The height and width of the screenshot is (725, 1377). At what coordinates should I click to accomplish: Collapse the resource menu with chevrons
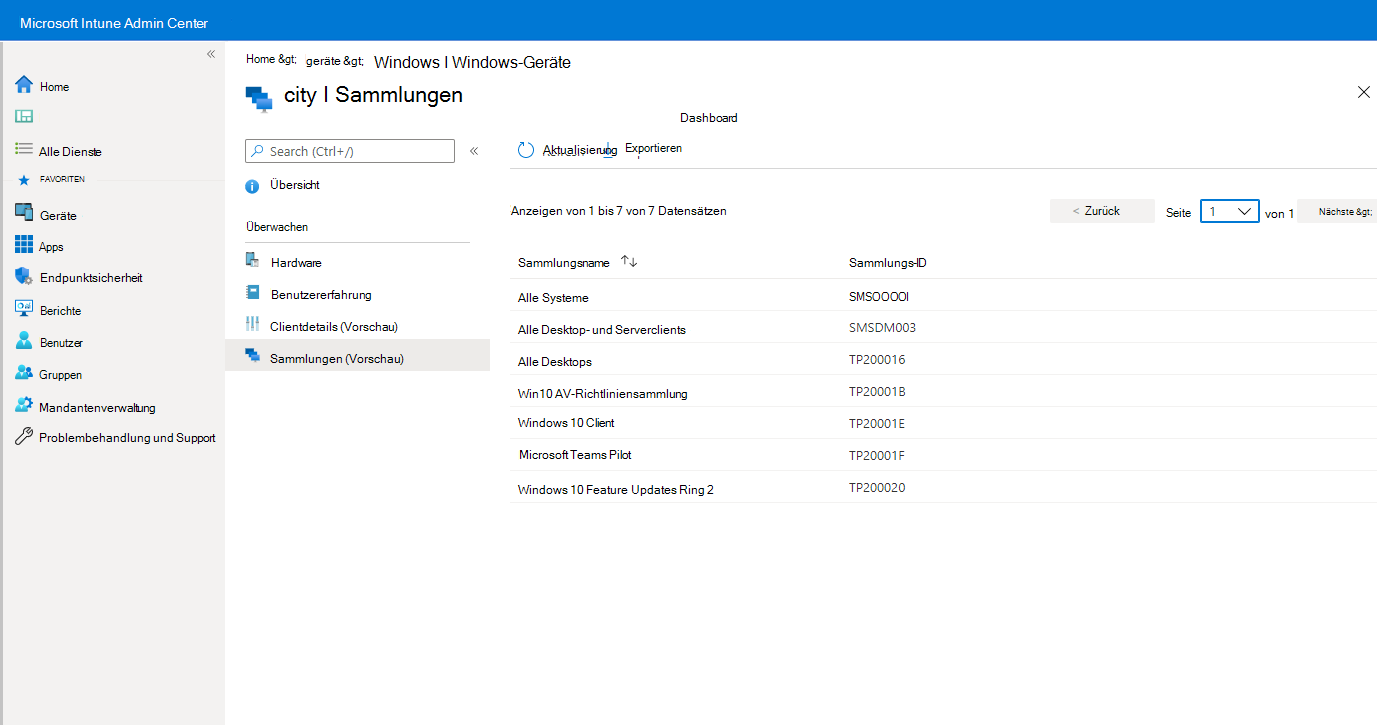point(474,151)
